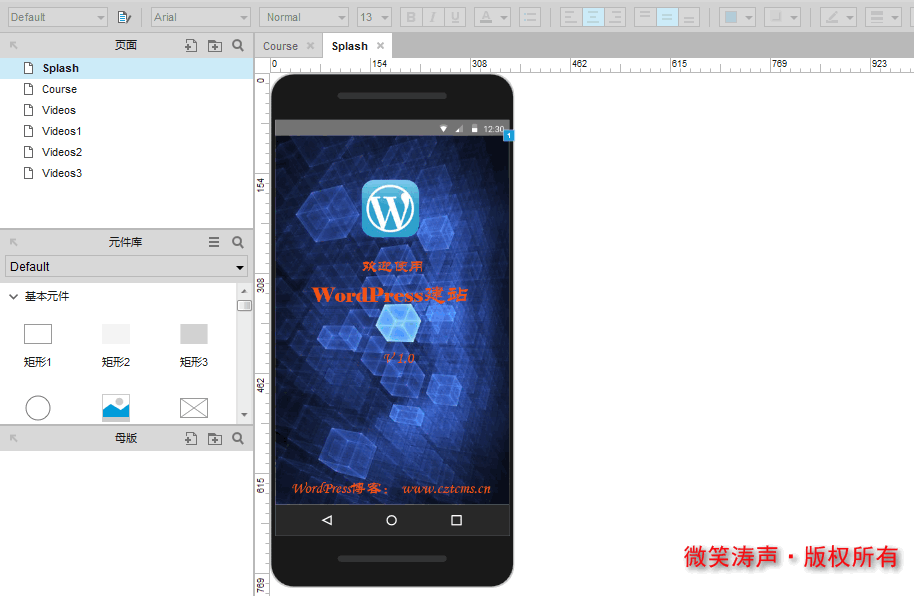Switch to the Course tab
This screenshot has width=914, height=596.
pos(280,46)
